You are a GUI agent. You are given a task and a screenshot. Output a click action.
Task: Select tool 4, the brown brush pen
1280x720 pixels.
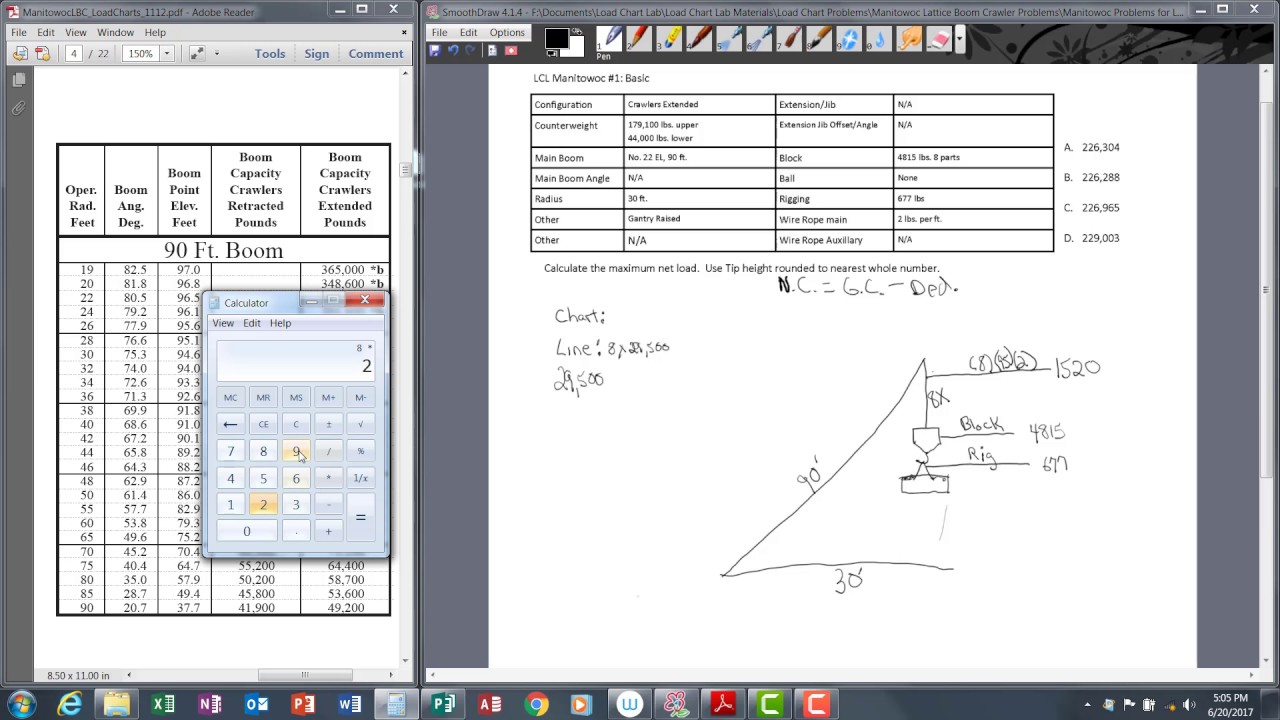tap(700, 39)
